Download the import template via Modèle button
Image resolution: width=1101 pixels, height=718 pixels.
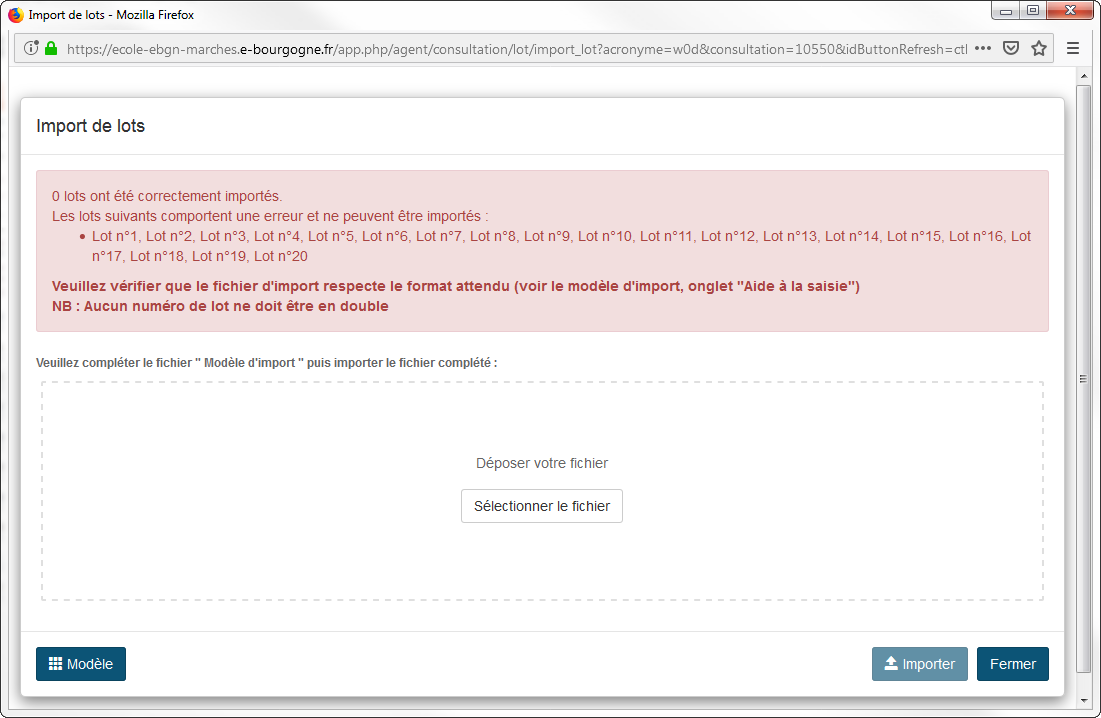coord(81,664)
